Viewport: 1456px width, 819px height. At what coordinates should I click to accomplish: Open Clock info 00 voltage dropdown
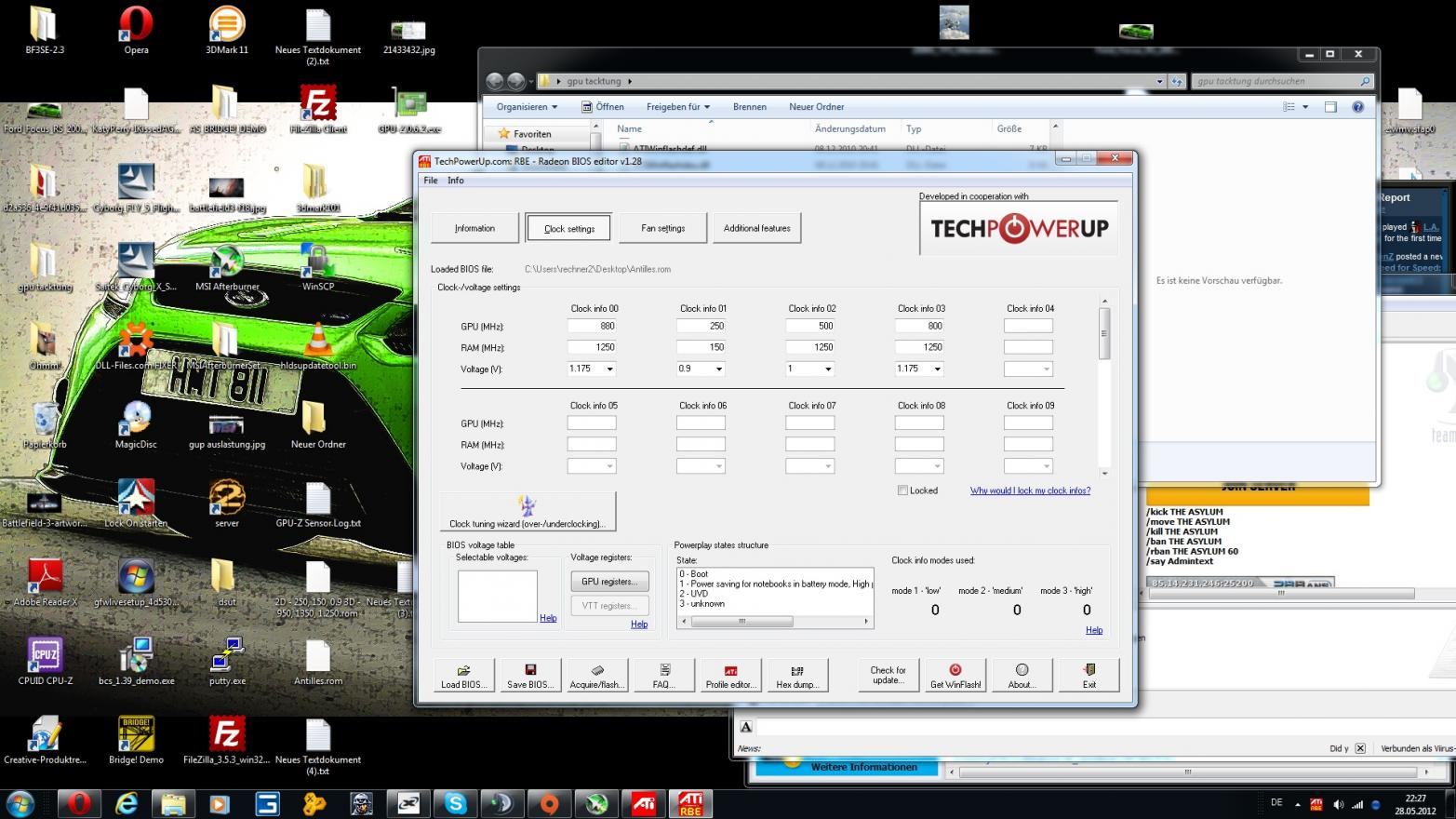610,369
